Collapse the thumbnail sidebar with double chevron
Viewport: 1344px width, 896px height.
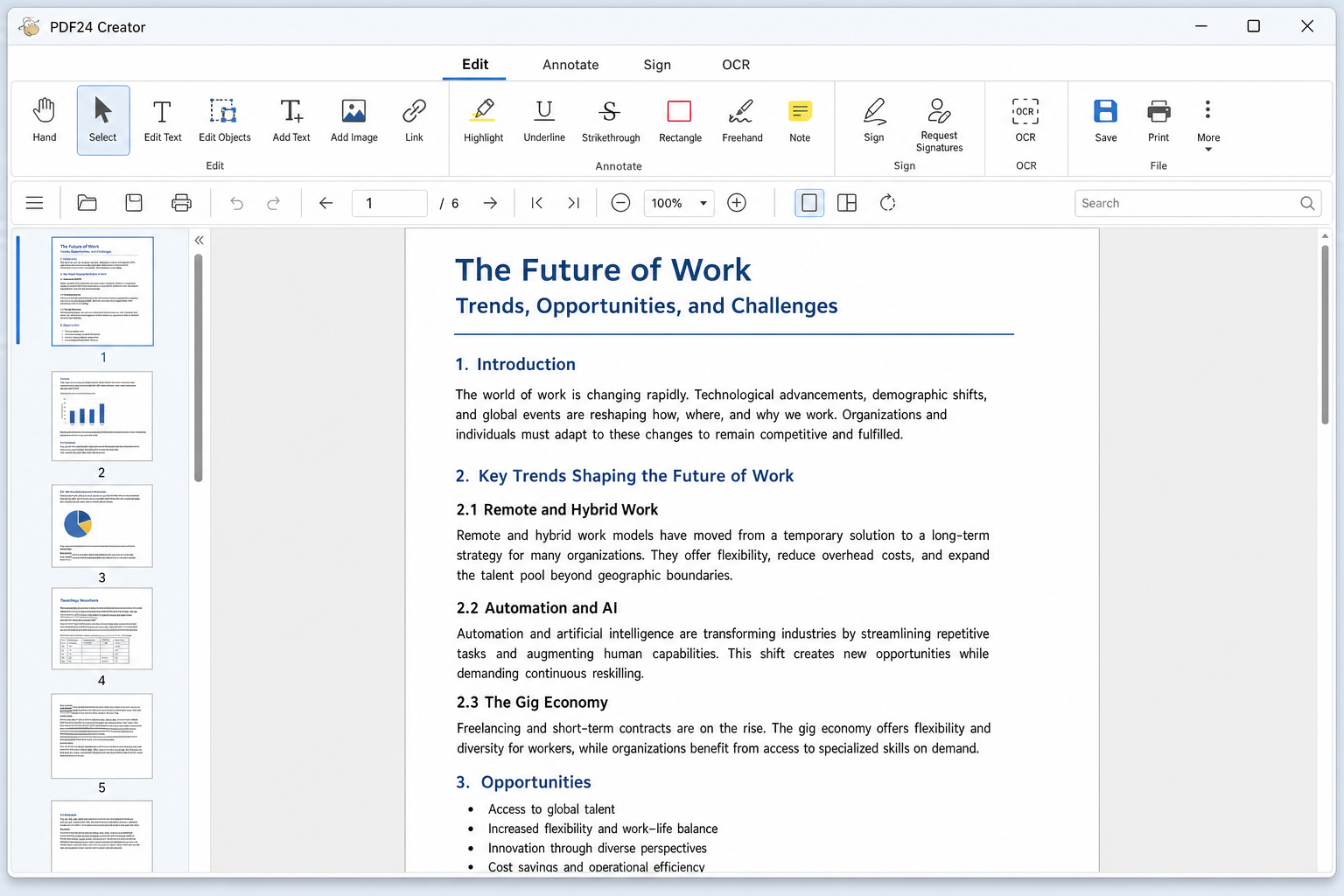click(x=199, y=240)
